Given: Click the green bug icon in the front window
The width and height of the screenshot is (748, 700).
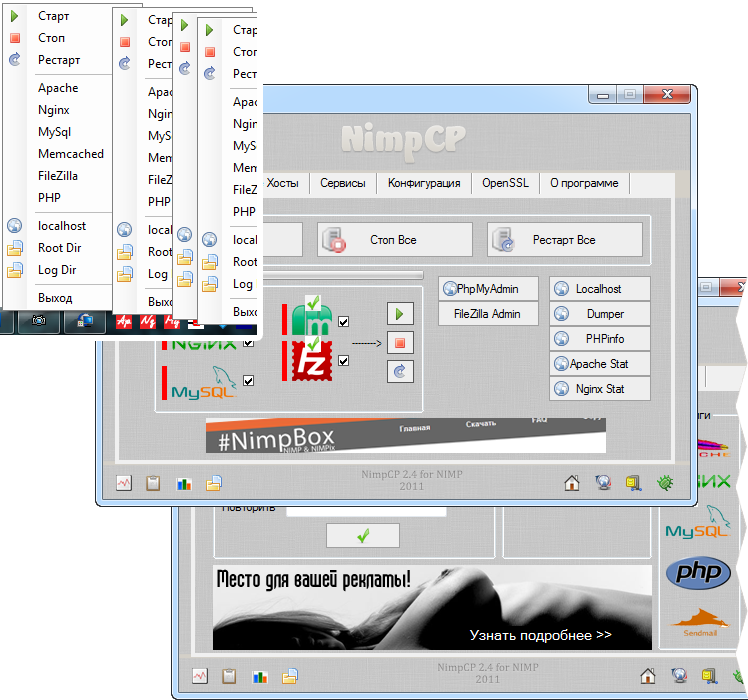Looking at the screenshot, I should (664, 483).
